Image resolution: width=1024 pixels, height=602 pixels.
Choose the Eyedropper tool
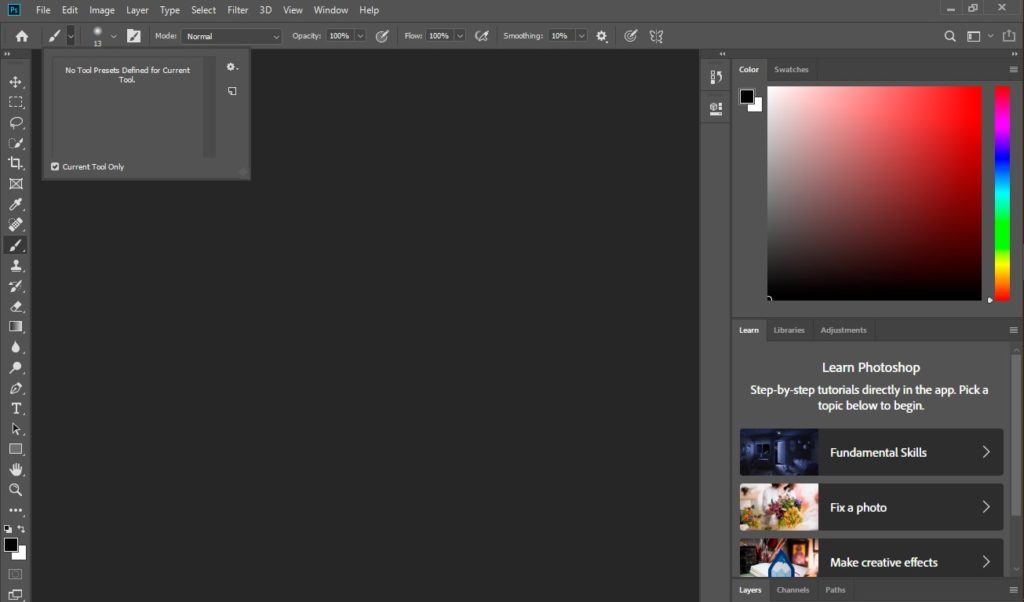(x=16, y=204)
